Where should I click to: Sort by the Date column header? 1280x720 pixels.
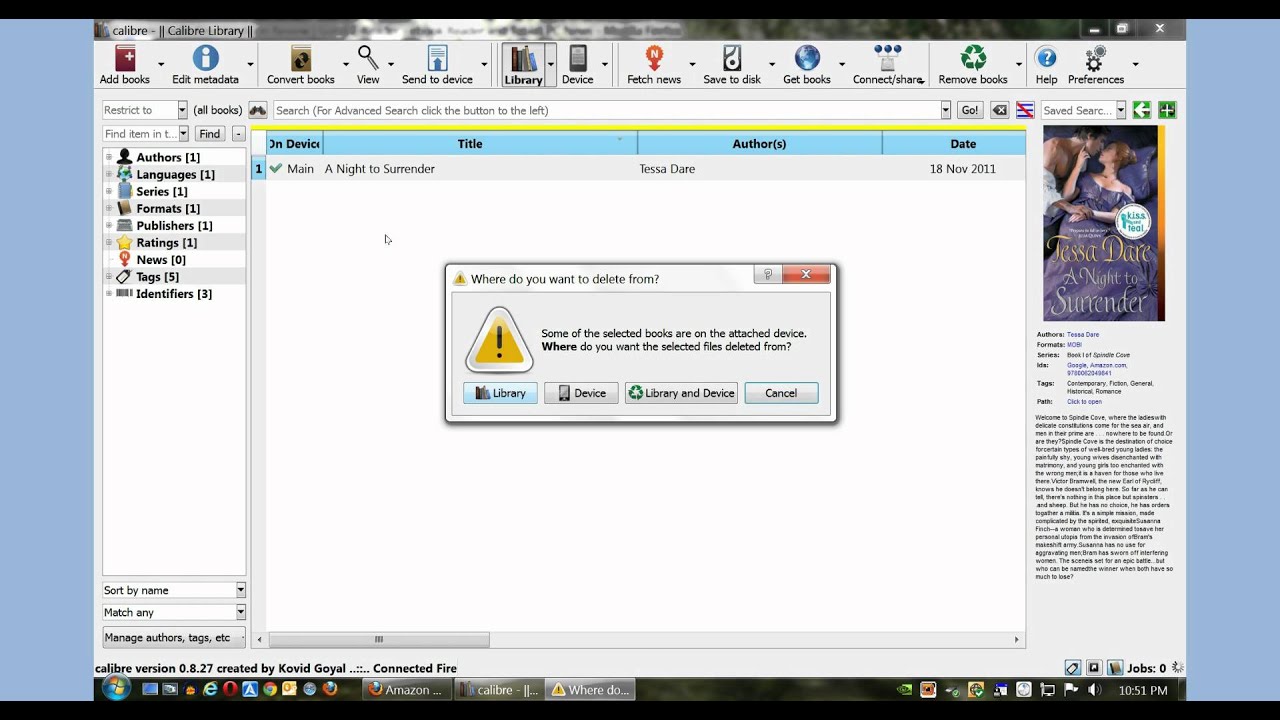click(x=963, y=144)
